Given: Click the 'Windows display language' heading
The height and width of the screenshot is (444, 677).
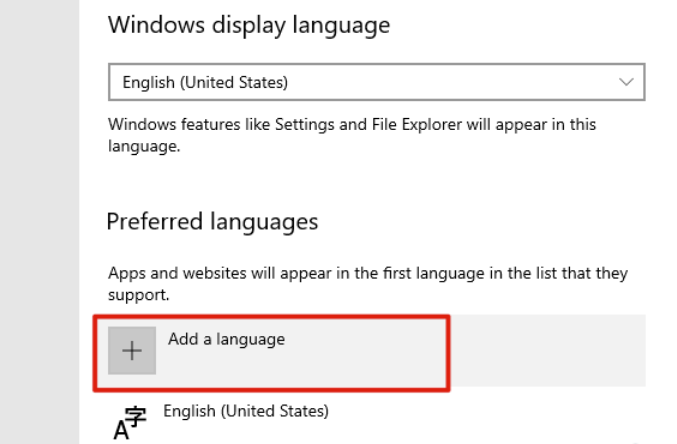Looking at the screenshot, I should pos(249,25).
